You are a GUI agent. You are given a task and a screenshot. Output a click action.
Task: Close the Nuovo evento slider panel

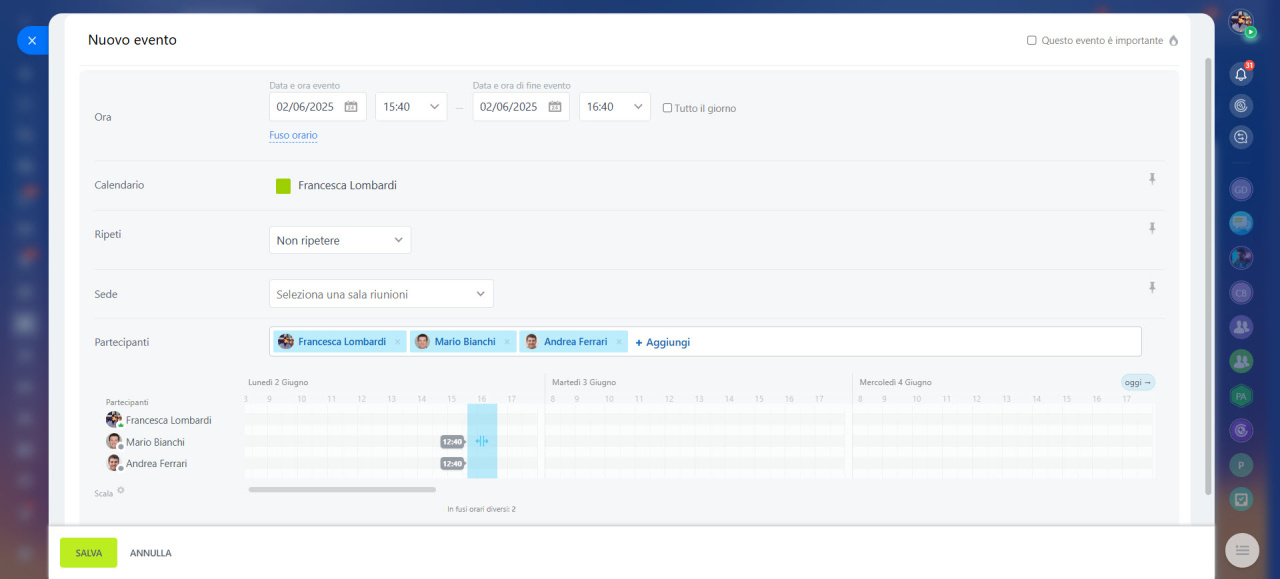[32, 40]
